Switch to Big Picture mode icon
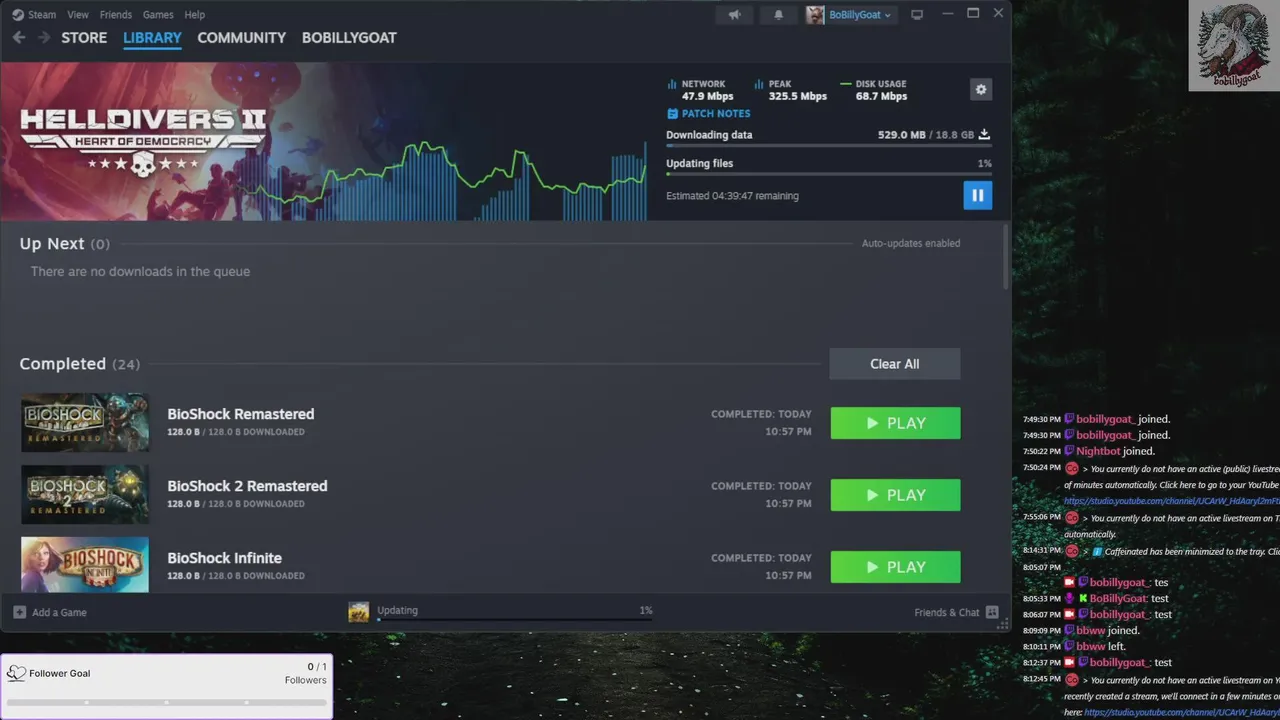The height and width of the screenshot is (720, 1280). pyautogui.click(x=917, y=15)
